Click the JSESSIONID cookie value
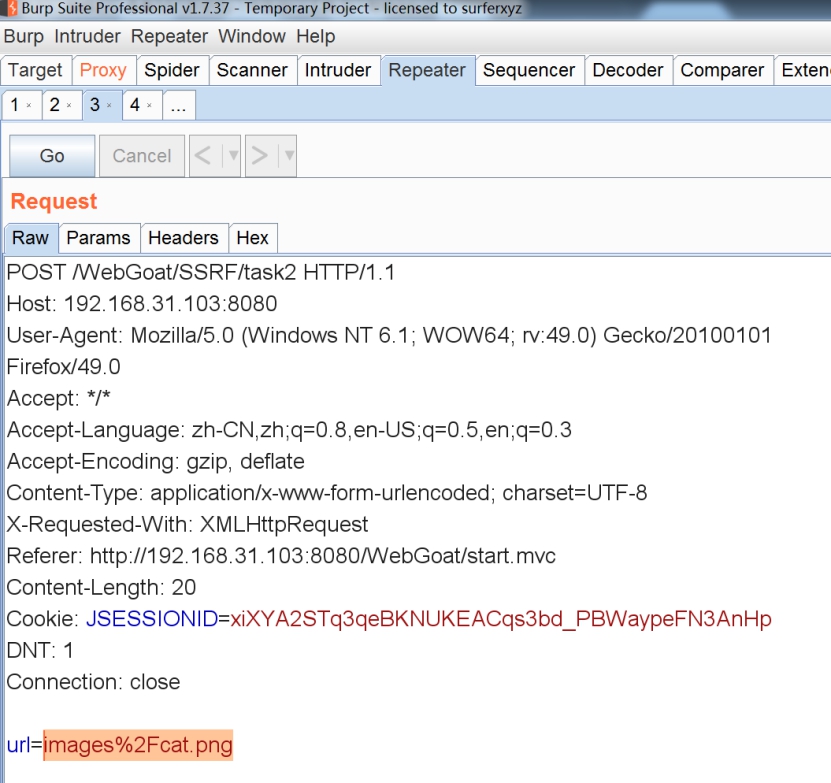The width and height of the screenshot is (831, 783). [501, 619]
